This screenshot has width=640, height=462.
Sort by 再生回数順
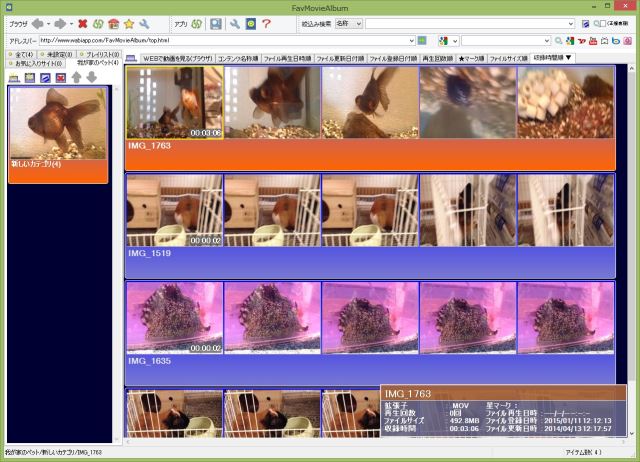tap(438, 59)
